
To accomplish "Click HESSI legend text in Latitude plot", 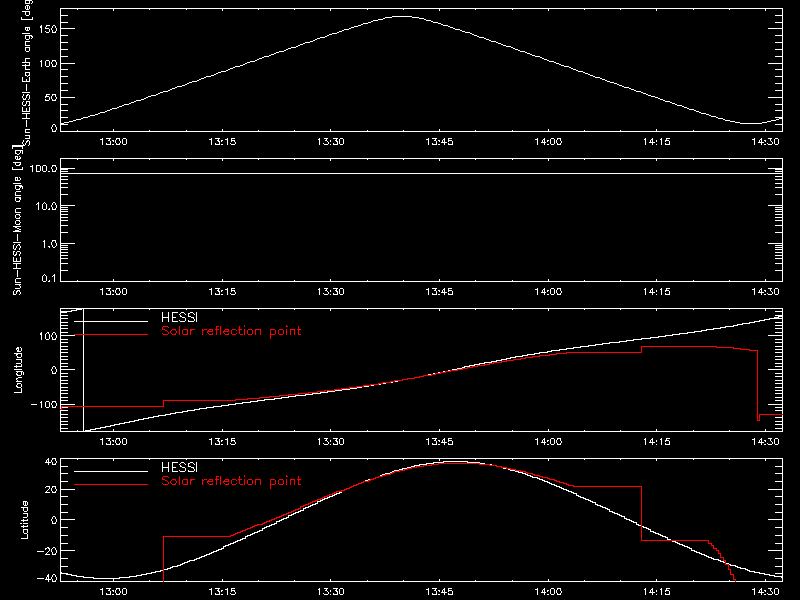I will [x=179, y=467].
